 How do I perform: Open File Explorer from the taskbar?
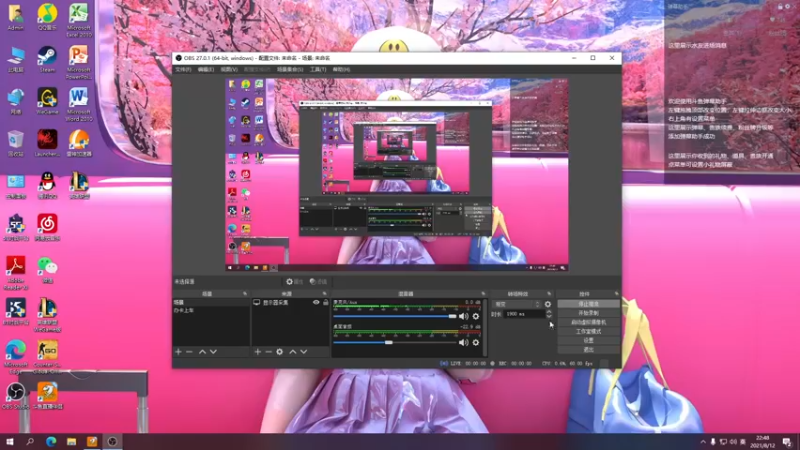(71, 441)
